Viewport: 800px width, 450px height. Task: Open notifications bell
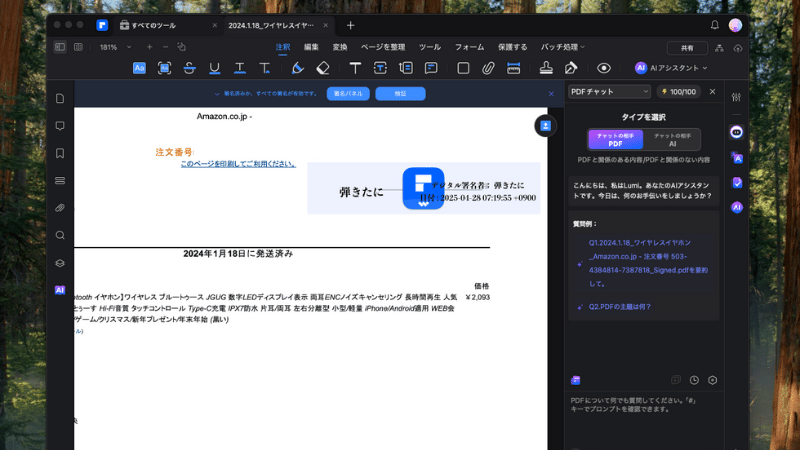(x=714, y=25)
